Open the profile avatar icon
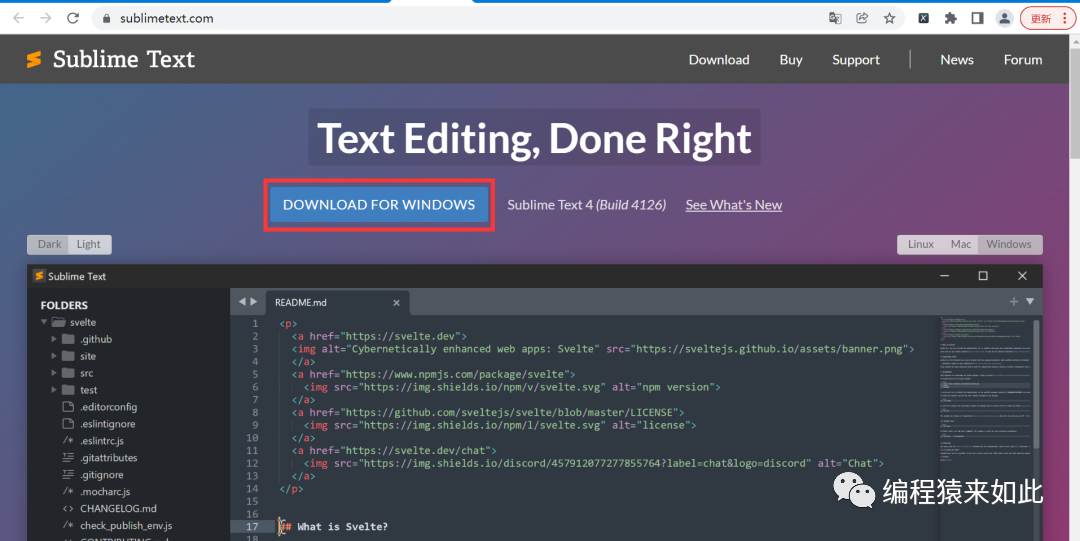The width and height of the screenshot is (1080, 541). (x=1005, y=19)
